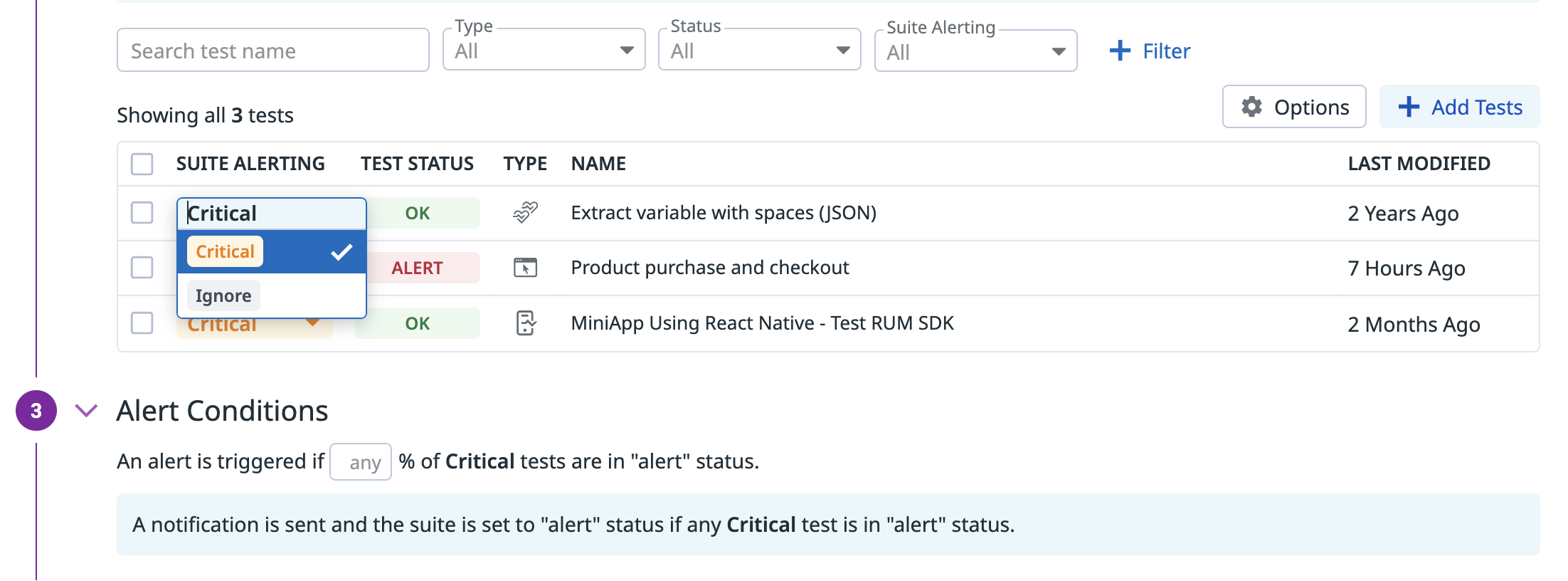Open the Type filter dropdown
Image resolution: width=1568 pixels, height=581 pixels.
pyautogui.click(x=544, y=50)
